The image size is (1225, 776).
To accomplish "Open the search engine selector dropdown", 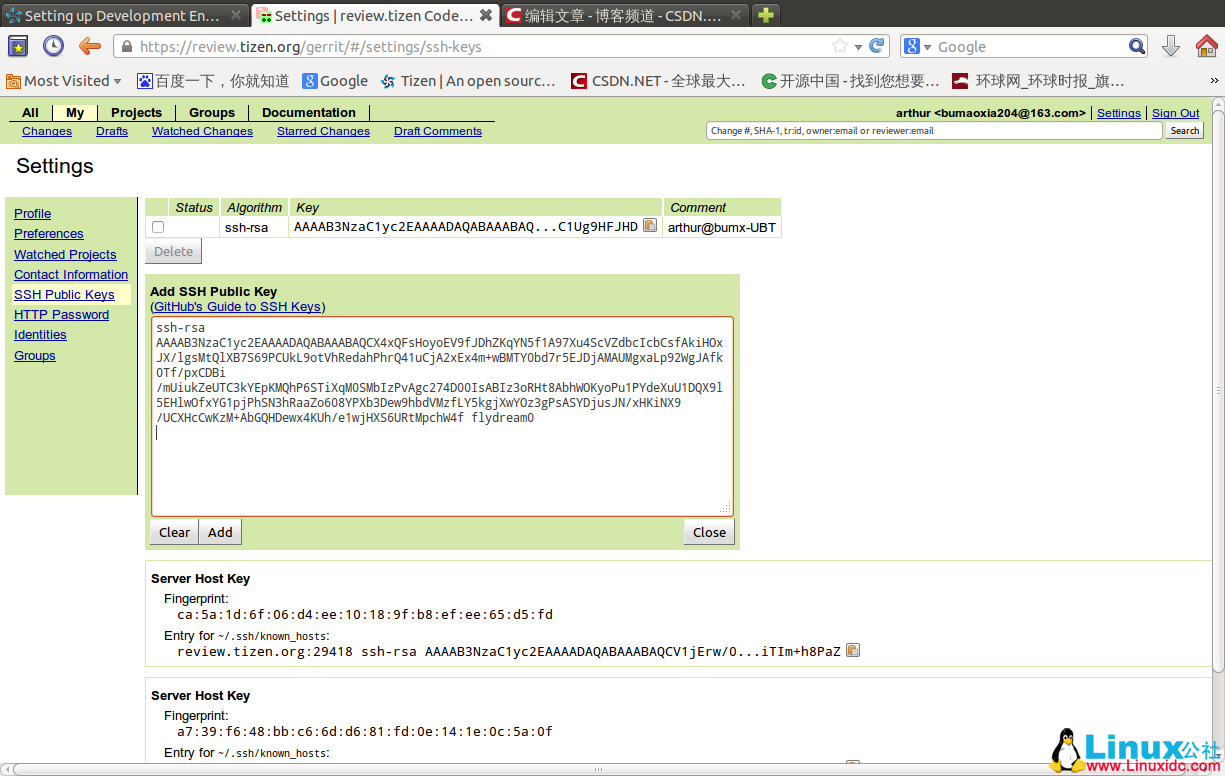I will coord(927,47).
